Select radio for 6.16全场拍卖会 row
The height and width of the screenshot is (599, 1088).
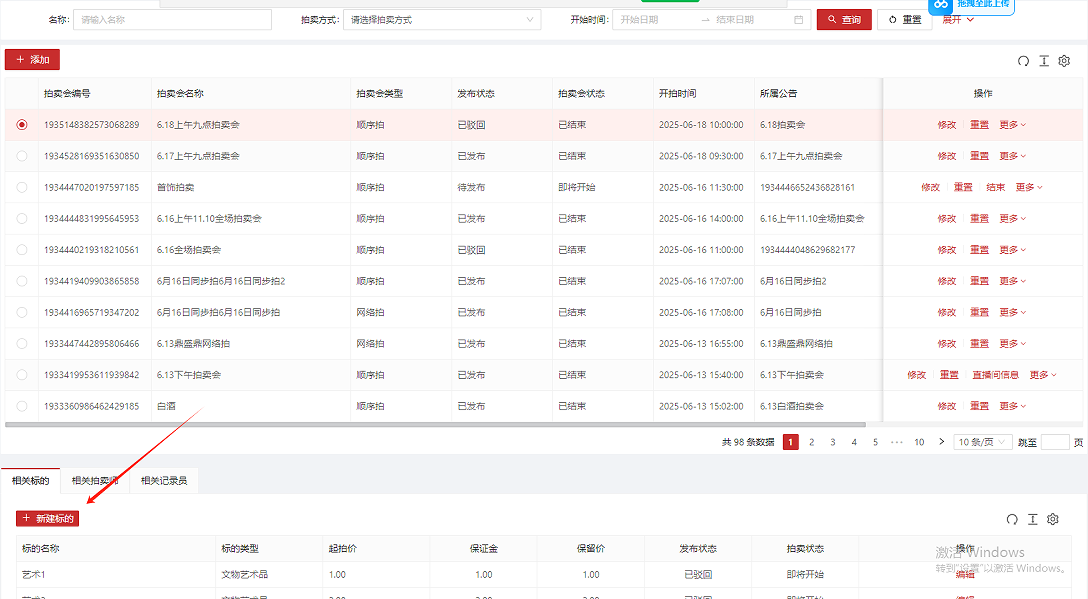(22, 250)
